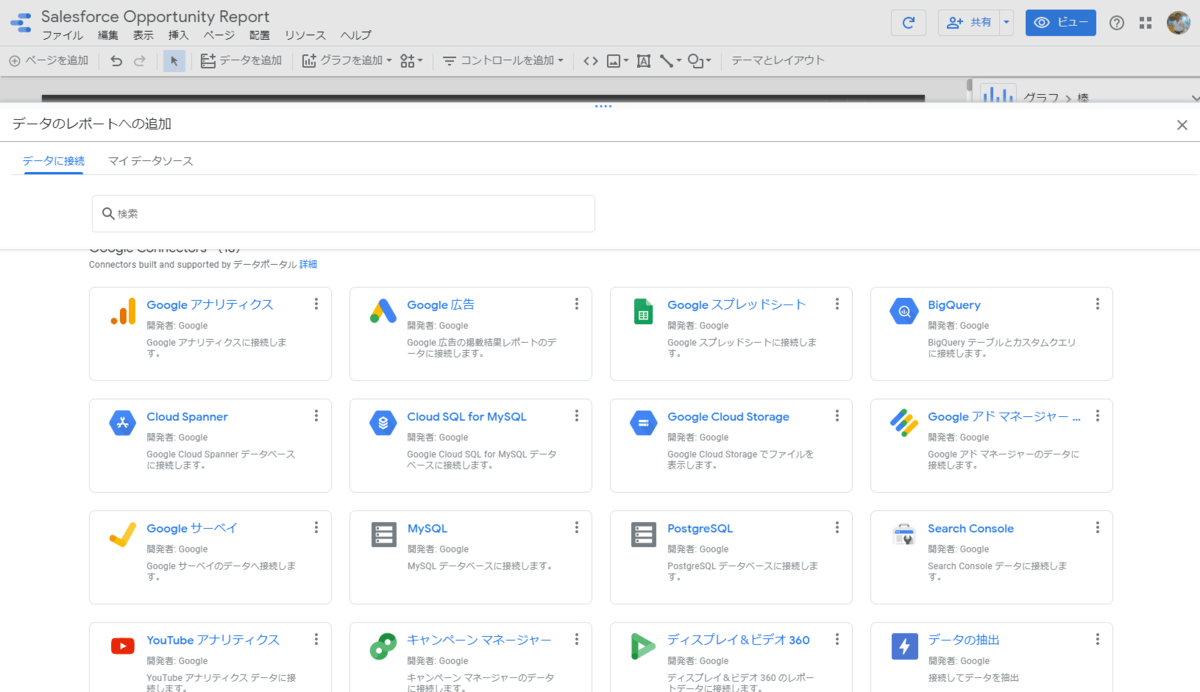Open the ヘルプ menu
Image resolution: width=1200 pixels, height=692 pixels.
point(355,36)
